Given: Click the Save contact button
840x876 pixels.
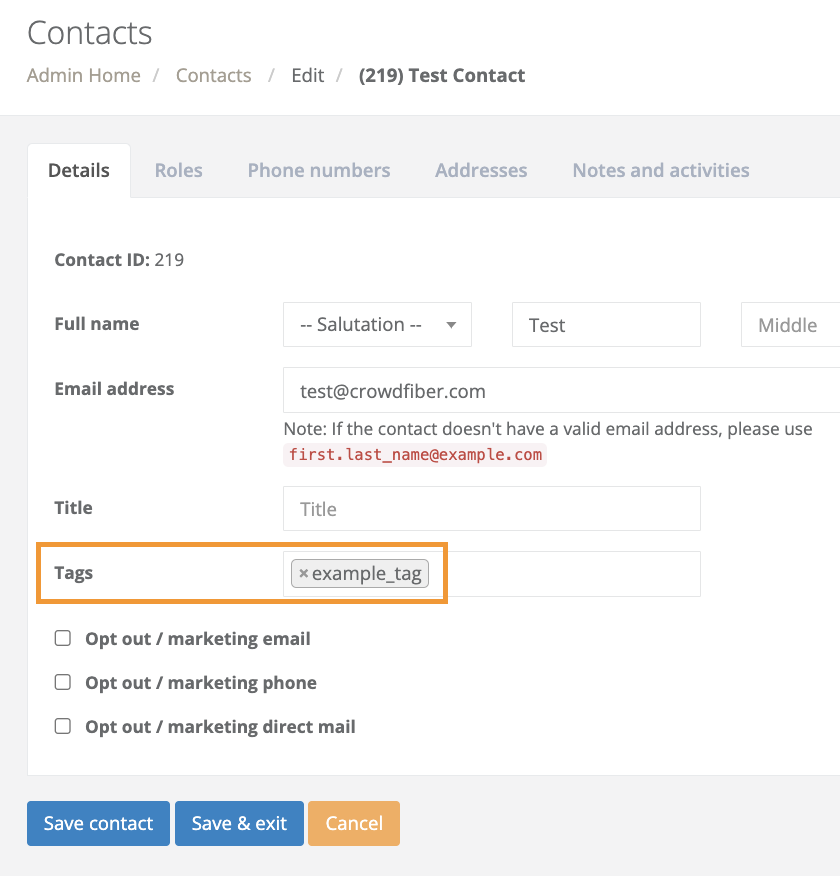Looking at the screenshot, I should [x=98, y=823].
